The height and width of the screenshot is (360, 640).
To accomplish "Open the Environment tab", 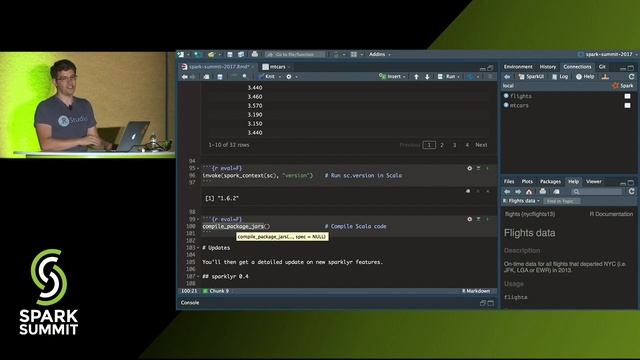I will click(518, 67).
